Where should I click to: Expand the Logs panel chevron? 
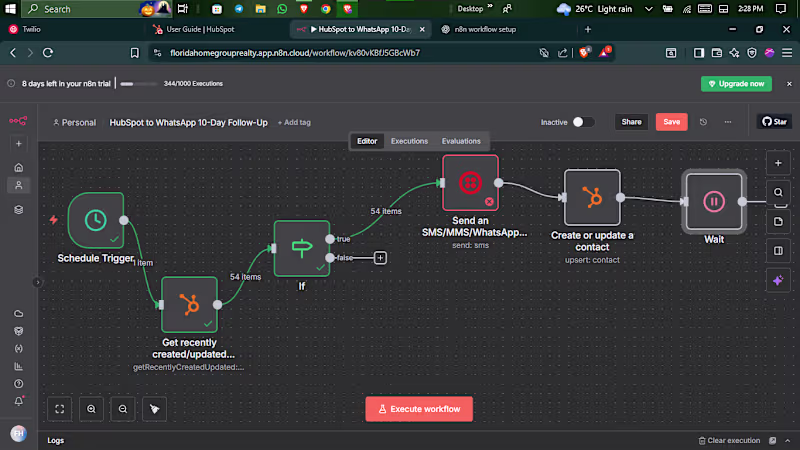point(788,441)
